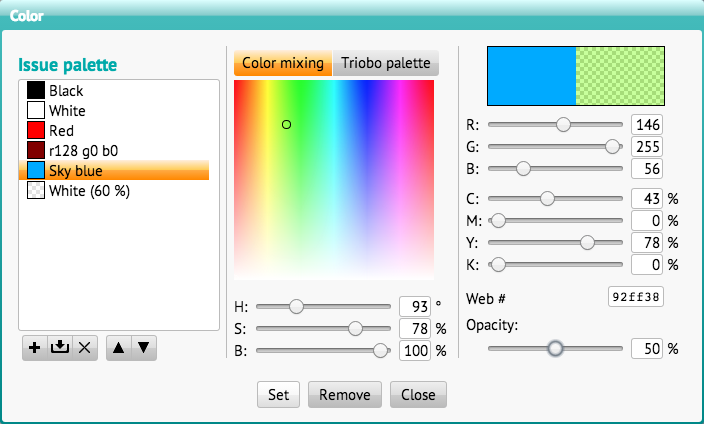704x424 pixels.
Task: Move the selected color up with the up arrow
Action: click(x=119, y=348)
